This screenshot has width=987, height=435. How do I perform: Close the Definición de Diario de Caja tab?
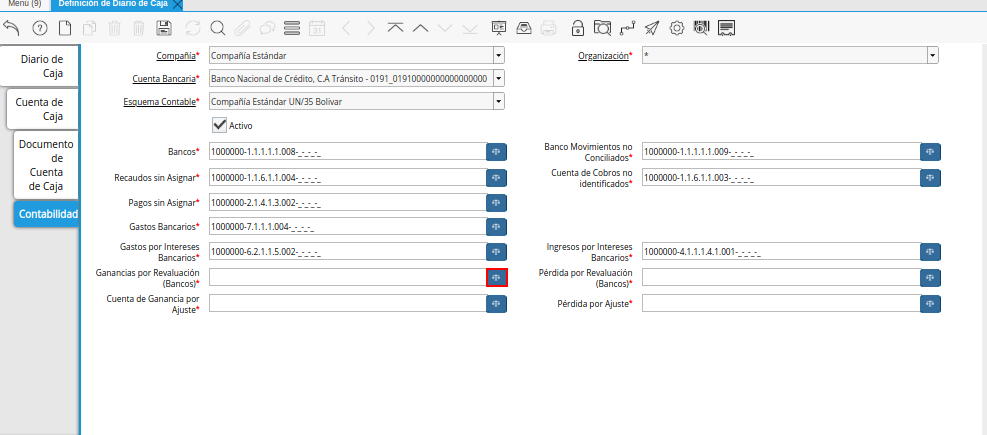point(177,4)
